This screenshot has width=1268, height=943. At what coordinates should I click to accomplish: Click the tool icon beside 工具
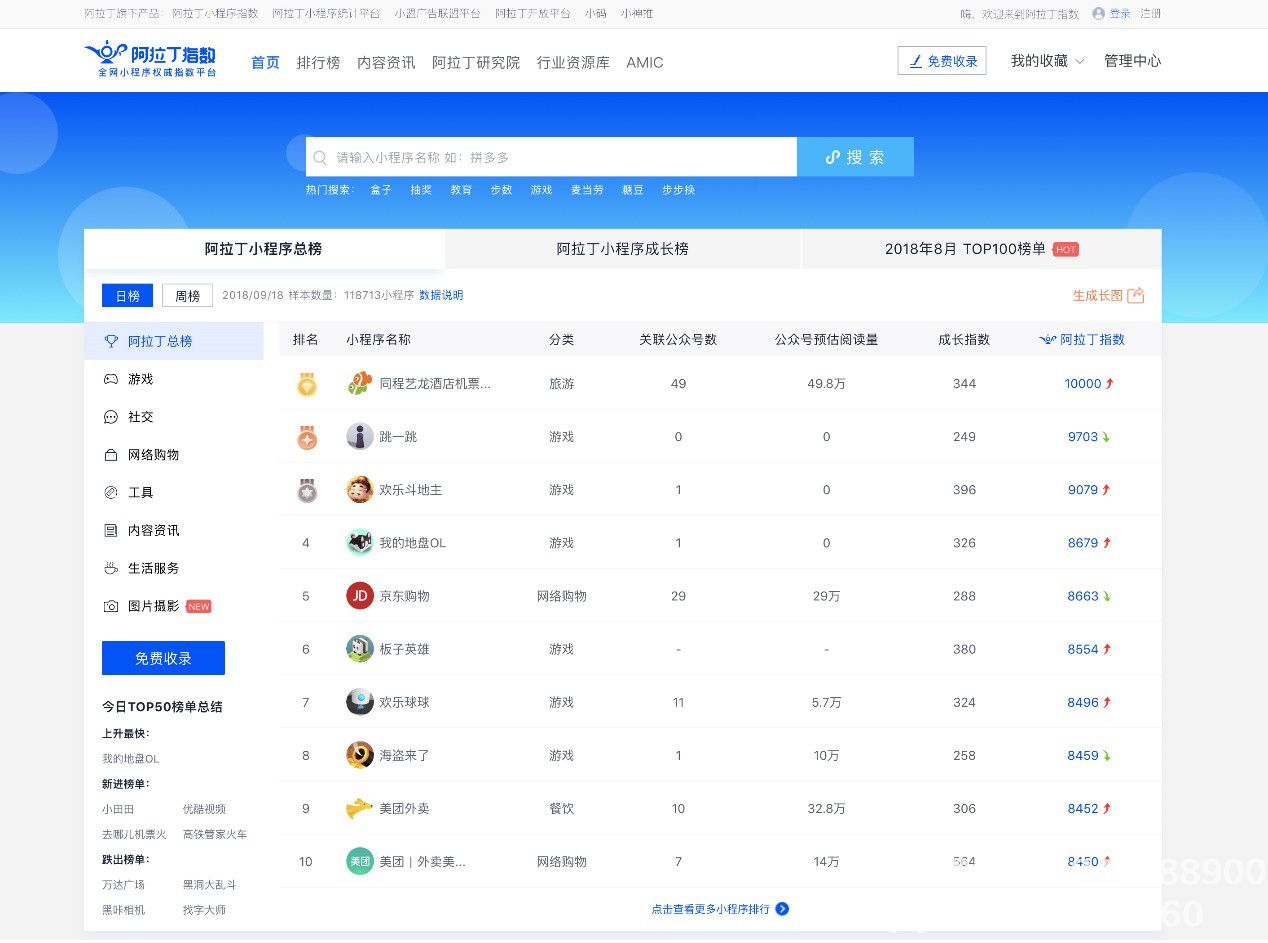click(111, 493)
